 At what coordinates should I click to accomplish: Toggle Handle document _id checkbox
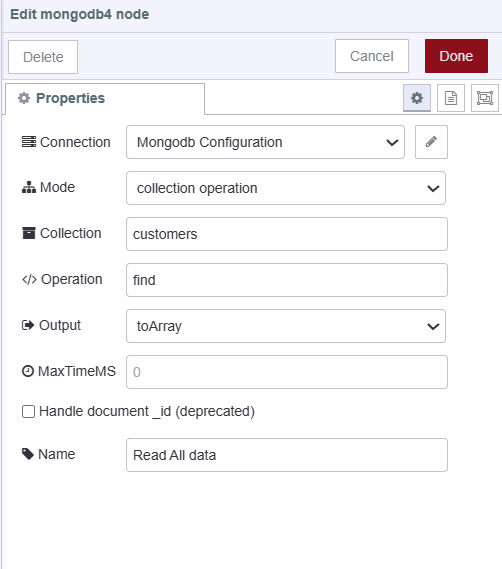(x=28, y=412)
